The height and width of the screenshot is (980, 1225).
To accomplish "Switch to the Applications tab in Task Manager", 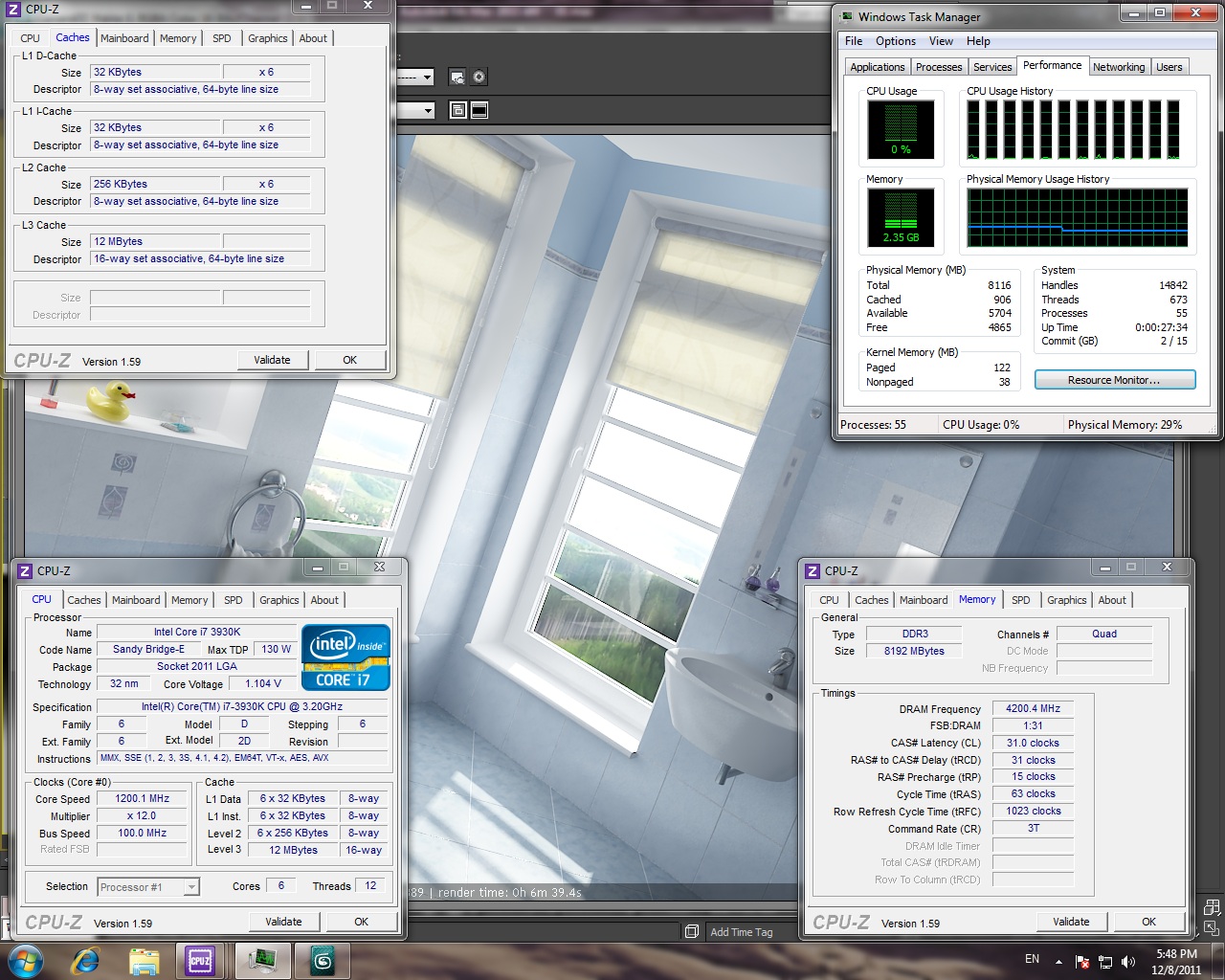I will [x=877, y=67].
